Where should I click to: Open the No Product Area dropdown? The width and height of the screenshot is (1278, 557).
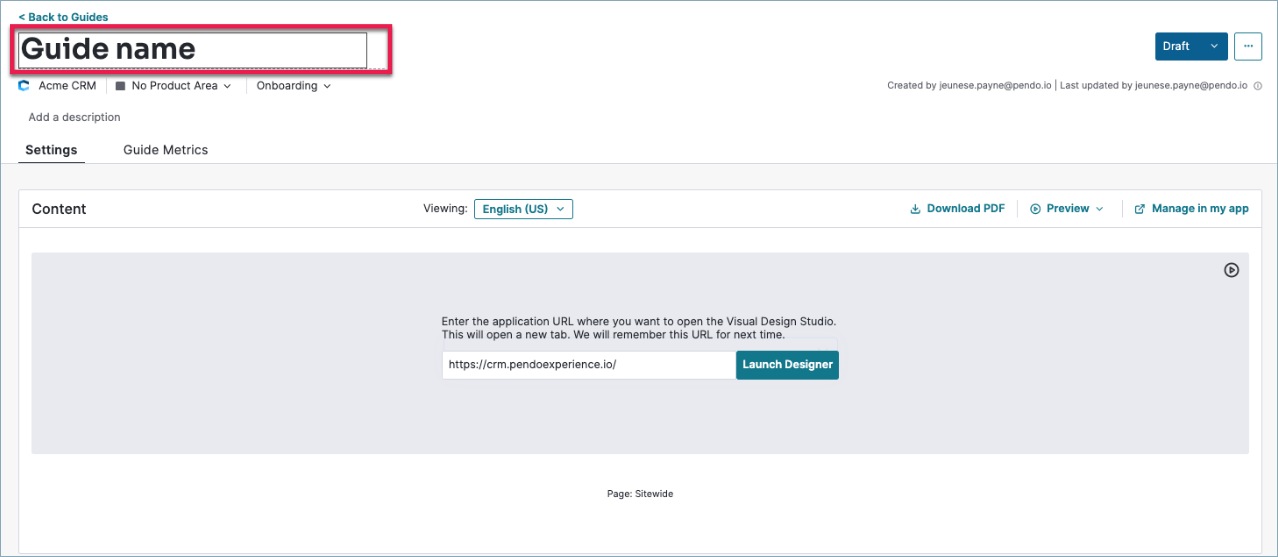coord(173,86)
